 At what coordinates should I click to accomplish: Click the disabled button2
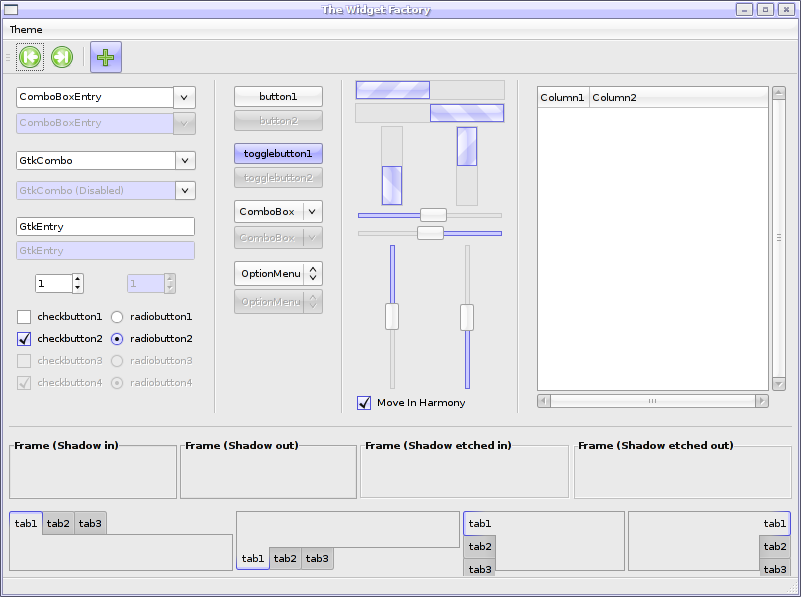point(278,121)
